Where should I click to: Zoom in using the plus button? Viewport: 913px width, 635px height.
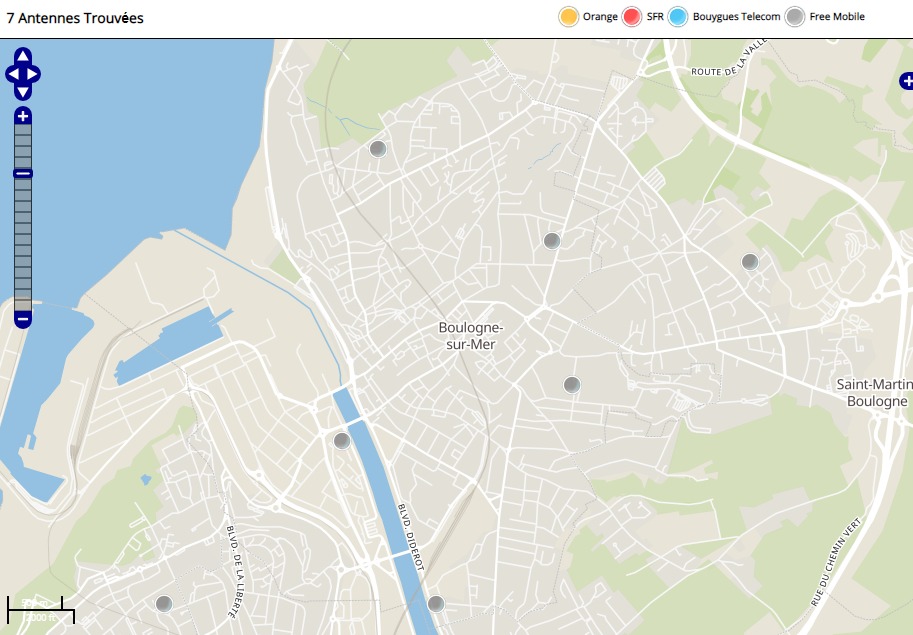(x=23, y=116)
